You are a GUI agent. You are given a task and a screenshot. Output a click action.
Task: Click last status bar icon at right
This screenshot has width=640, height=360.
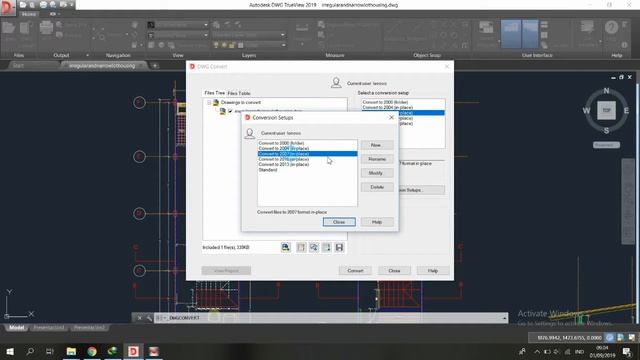(631, 338)
